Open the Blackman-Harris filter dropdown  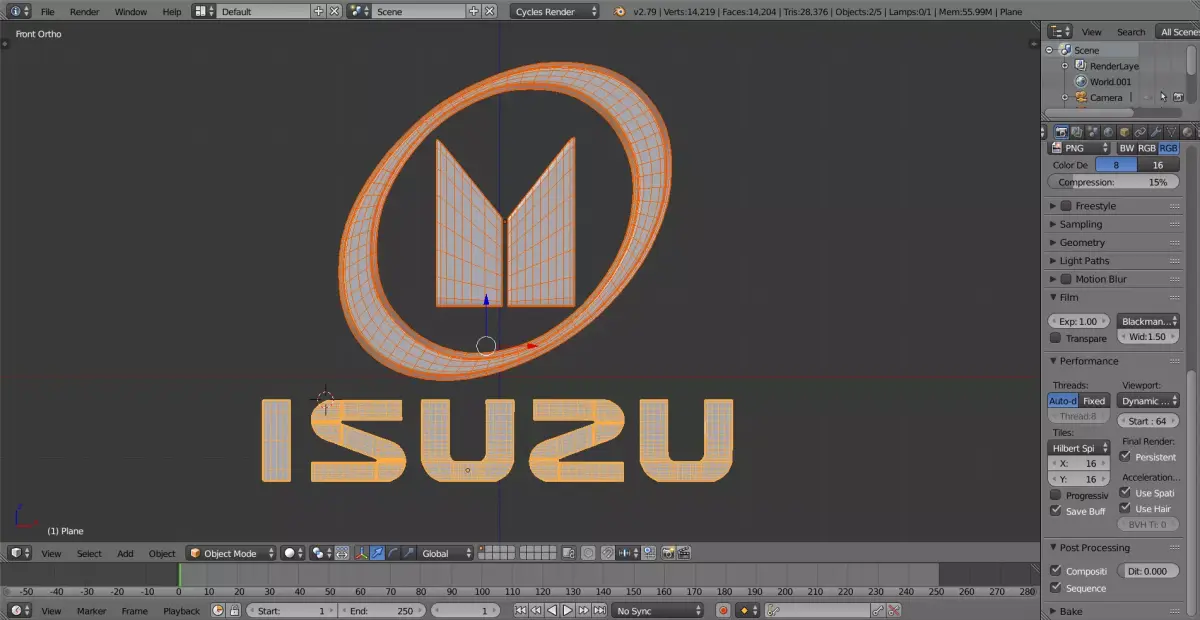click(1148, 322)
